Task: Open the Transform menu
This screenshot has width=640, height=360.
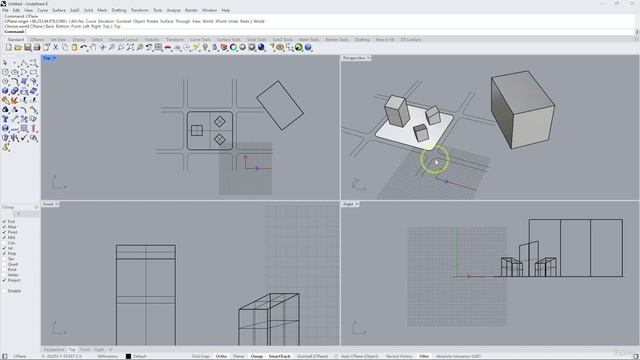Action: (140, 10)
